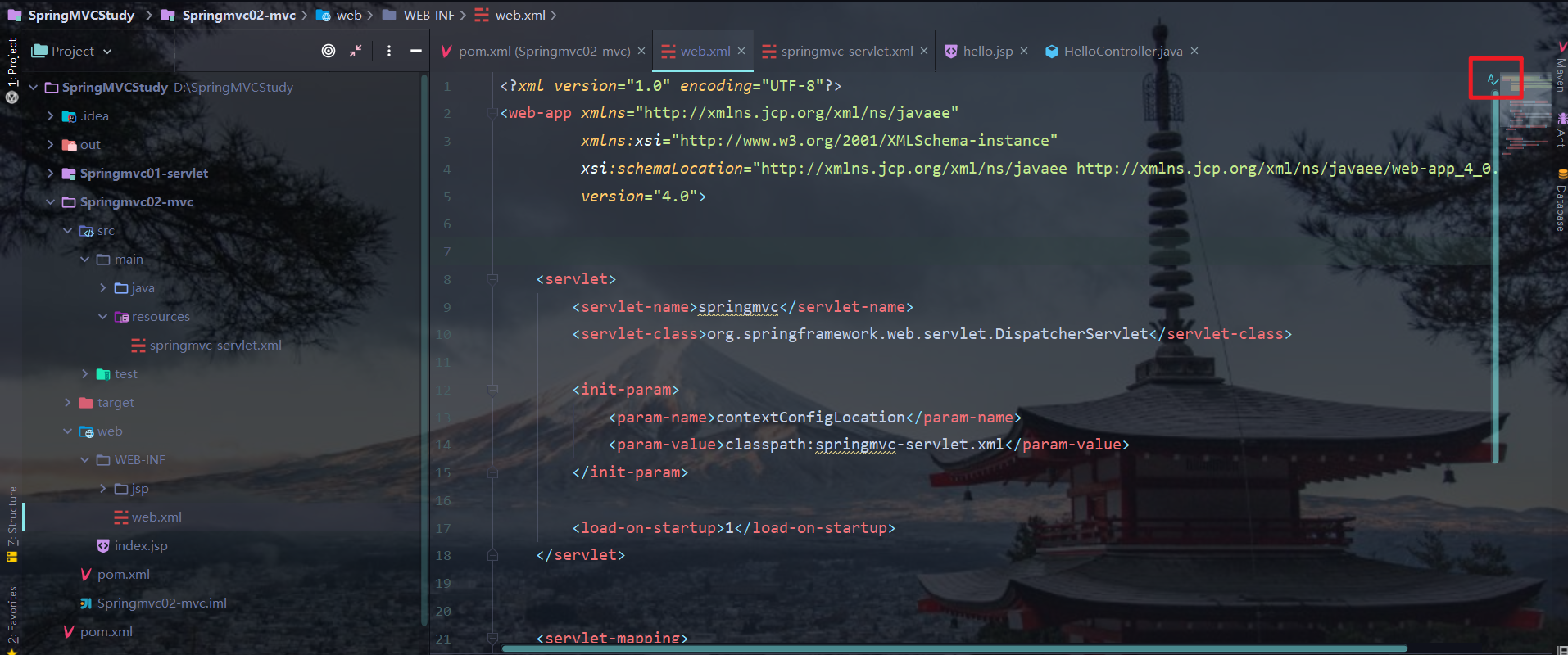Click line number 17 in the gutter

(443, 528)
